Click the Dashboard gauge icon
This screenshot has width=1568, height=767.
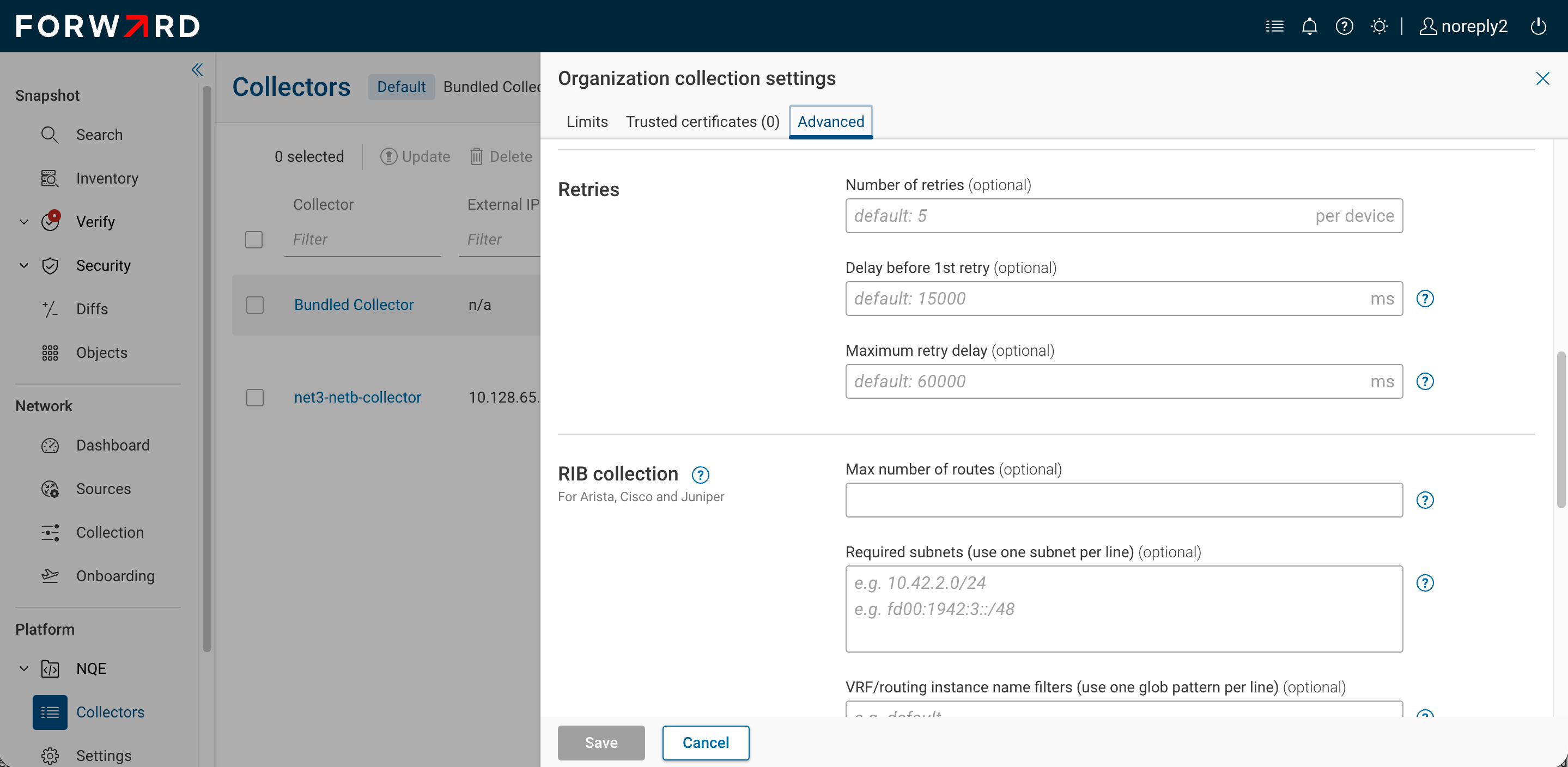pyautogui.click(x=50, y=445)
